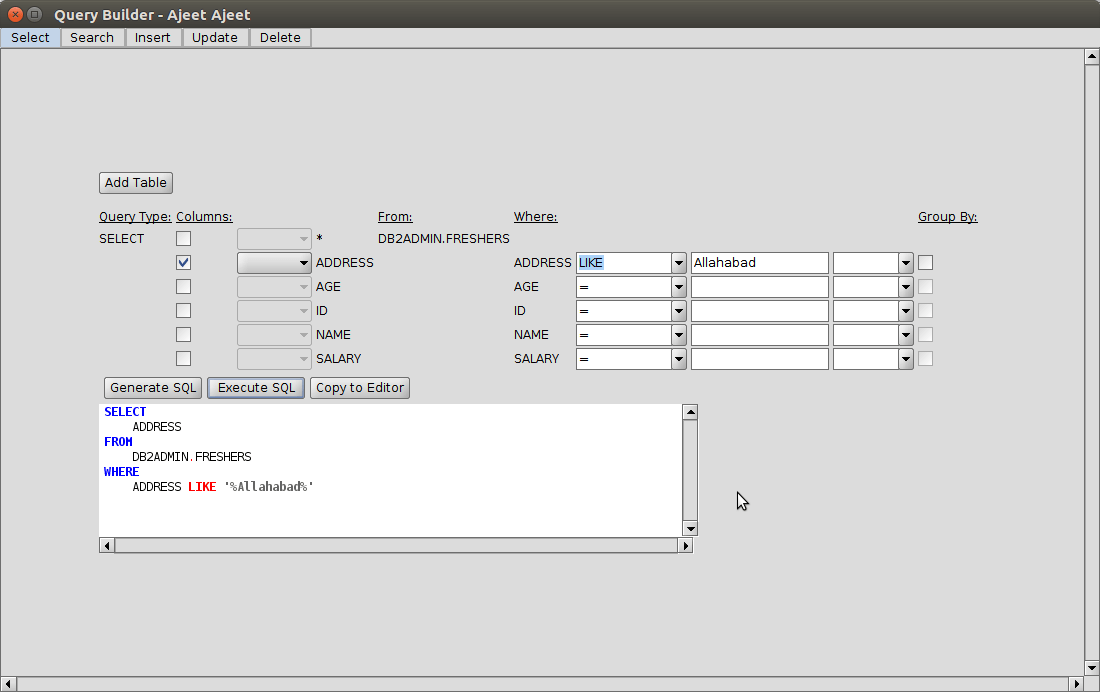The width and height of the screenshot is (1100, 692).
Task: Close the Query Builder window
Action: tap(15, 14)
